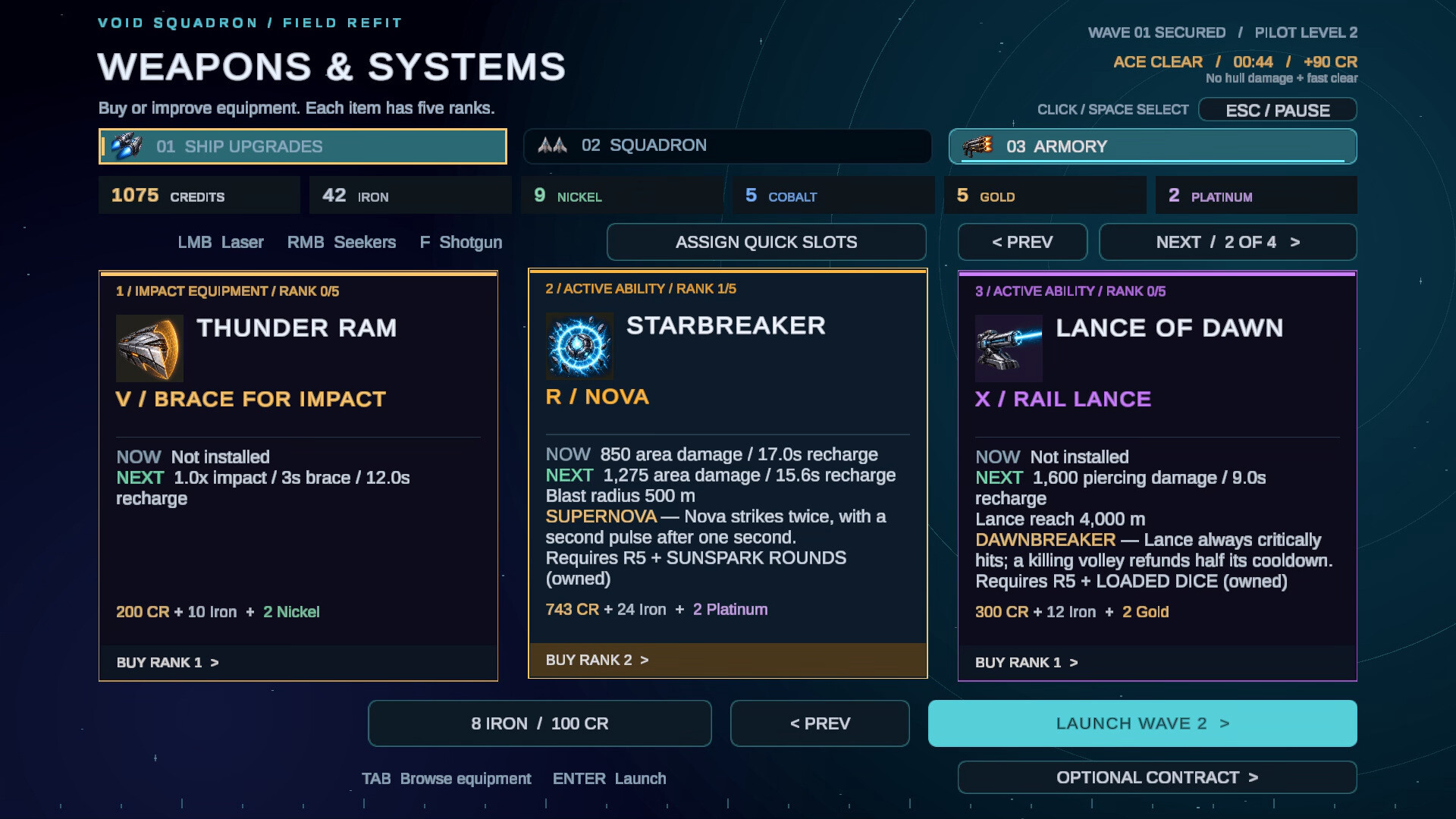Click the 9 Nickel resource counter

click(622, 196)
